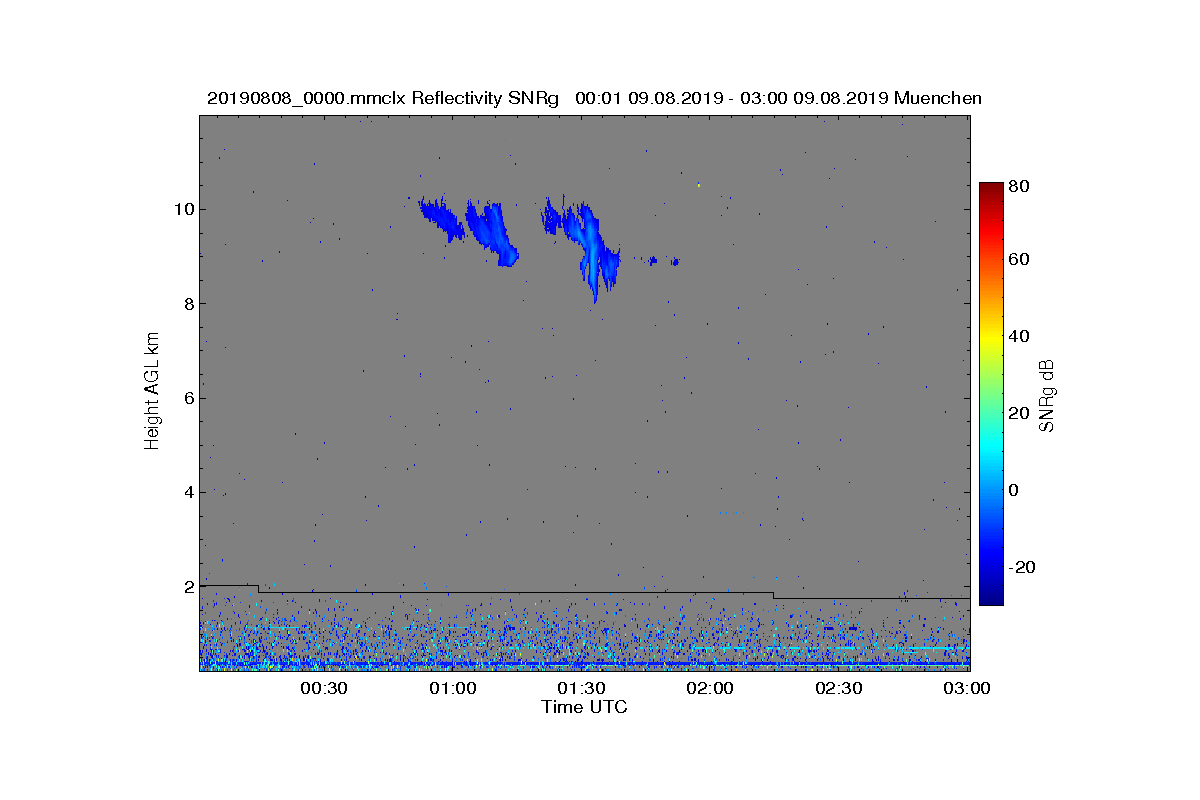This screenshot has width=1200, height=800.
Task: Click the colorbar value 60
Action: pos(1020,260)
